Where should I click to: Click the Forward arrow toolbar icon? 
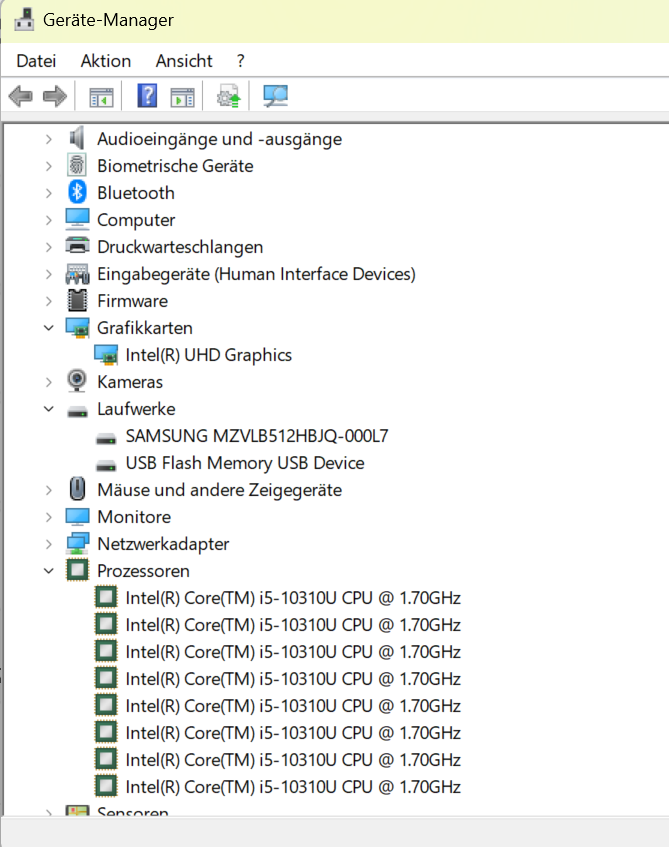coord(55,97)
